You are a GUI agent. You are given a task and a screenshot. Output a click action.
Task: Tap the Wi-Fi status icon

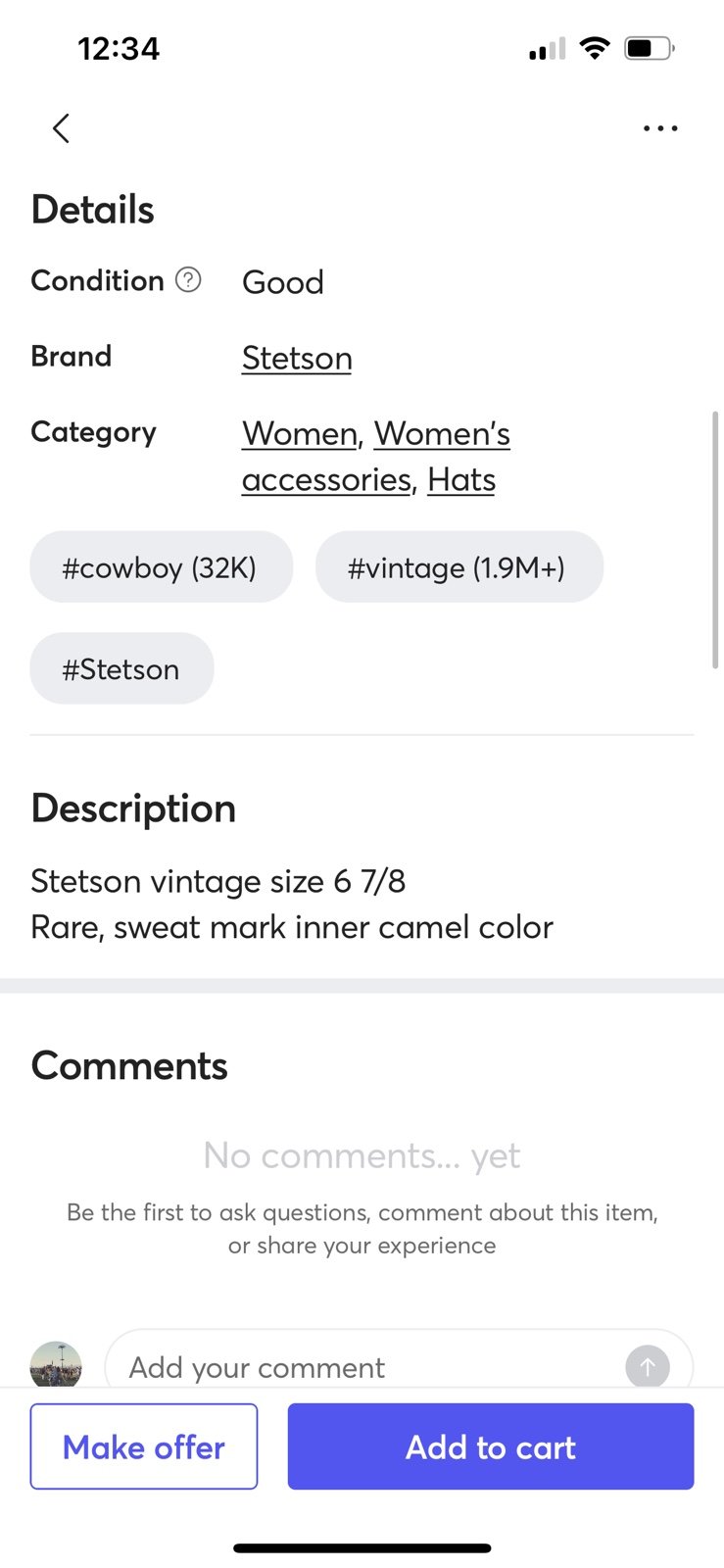(x=595, y=48)
